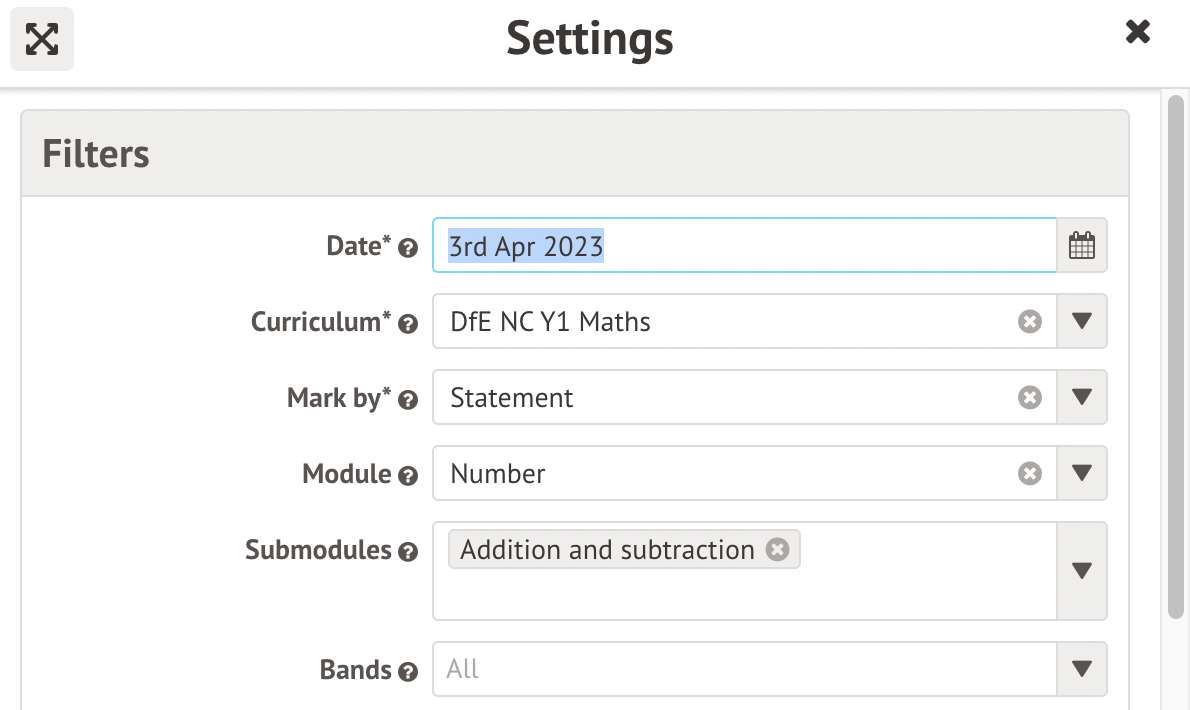Image resolution: width=1190 pixels, height=710 pixels.
Task: Click the expand fullscreen arrows icon
Action: 42,39
